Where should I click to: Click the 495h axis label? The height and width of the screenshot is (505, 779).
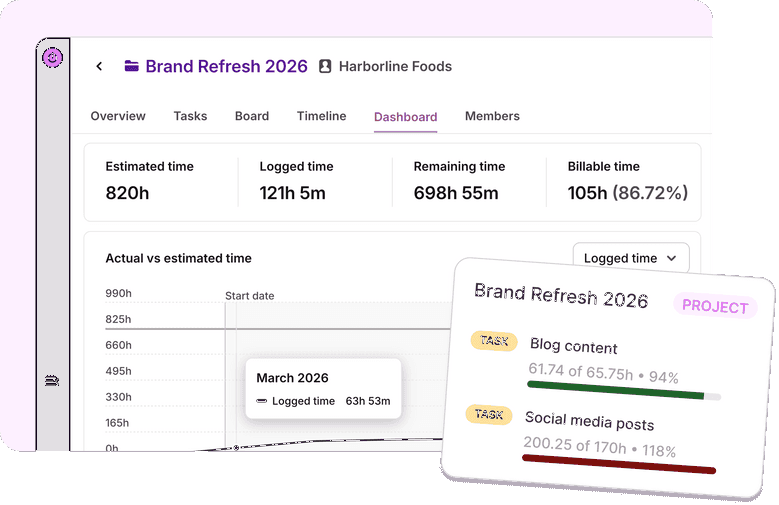pyautogui.click(x=118, y=371)
